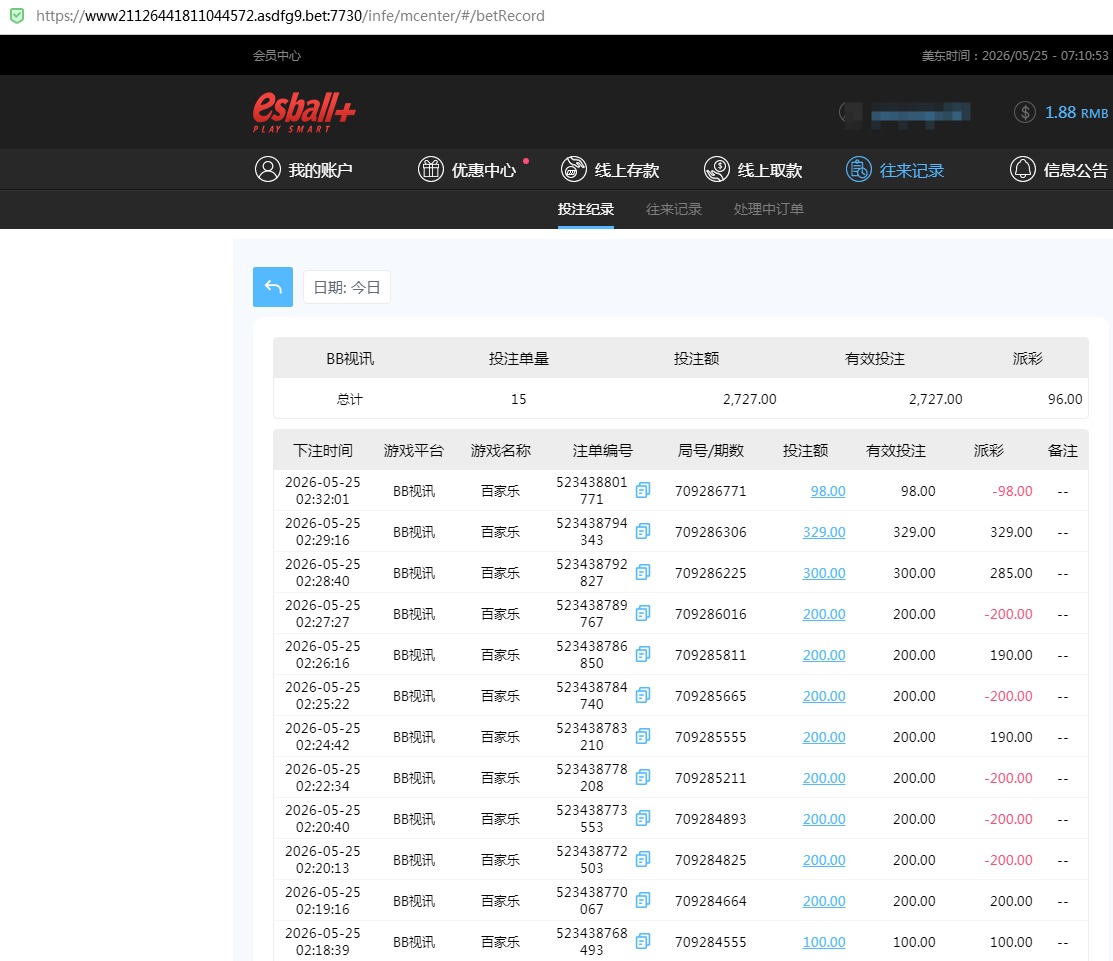Open 线上取款 withdrawal icon

point(717,170)
